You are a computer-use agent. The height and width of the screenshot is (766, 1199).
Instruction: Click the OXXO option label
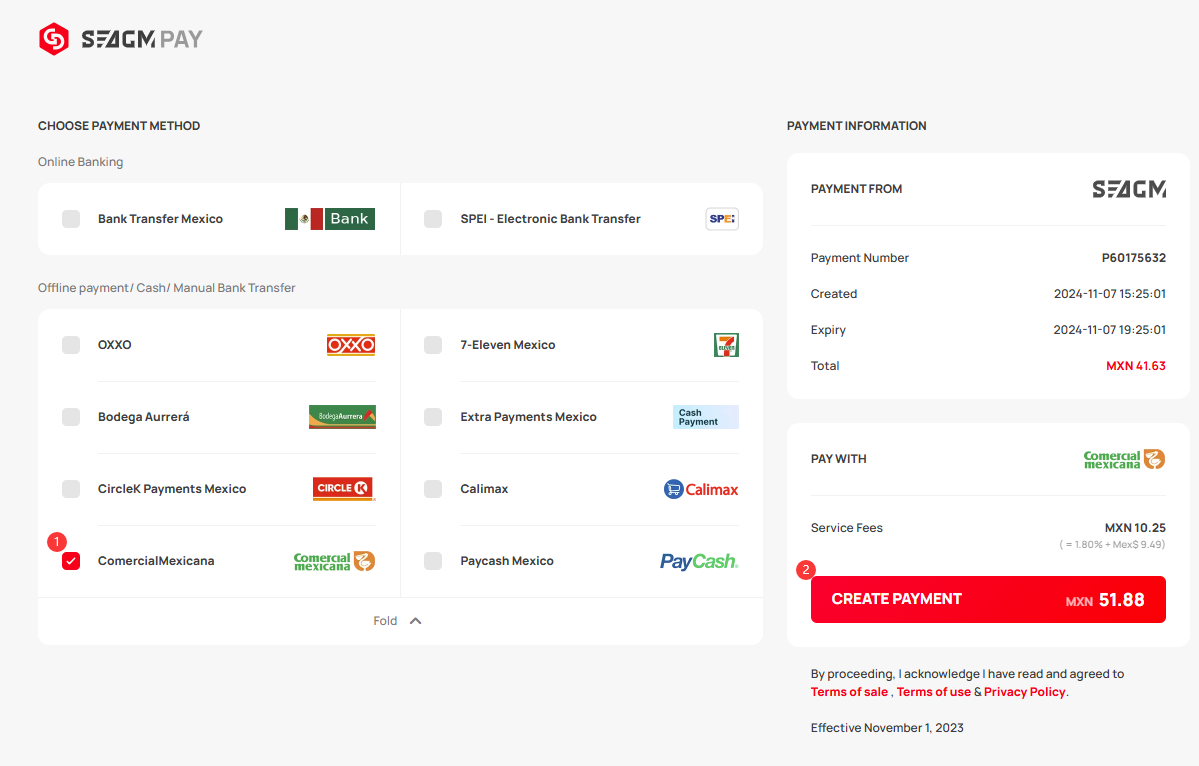click(x=115, y=345)
